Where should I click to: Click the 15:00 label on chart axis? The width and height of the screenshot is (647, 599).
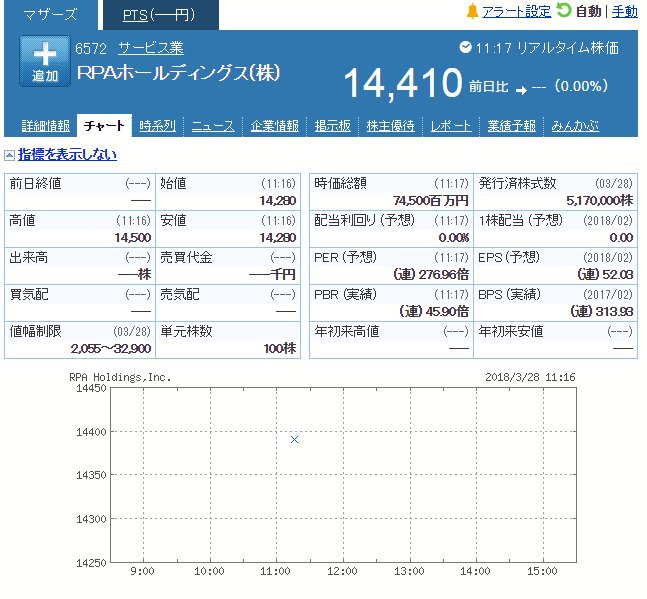tap(542, 572)
